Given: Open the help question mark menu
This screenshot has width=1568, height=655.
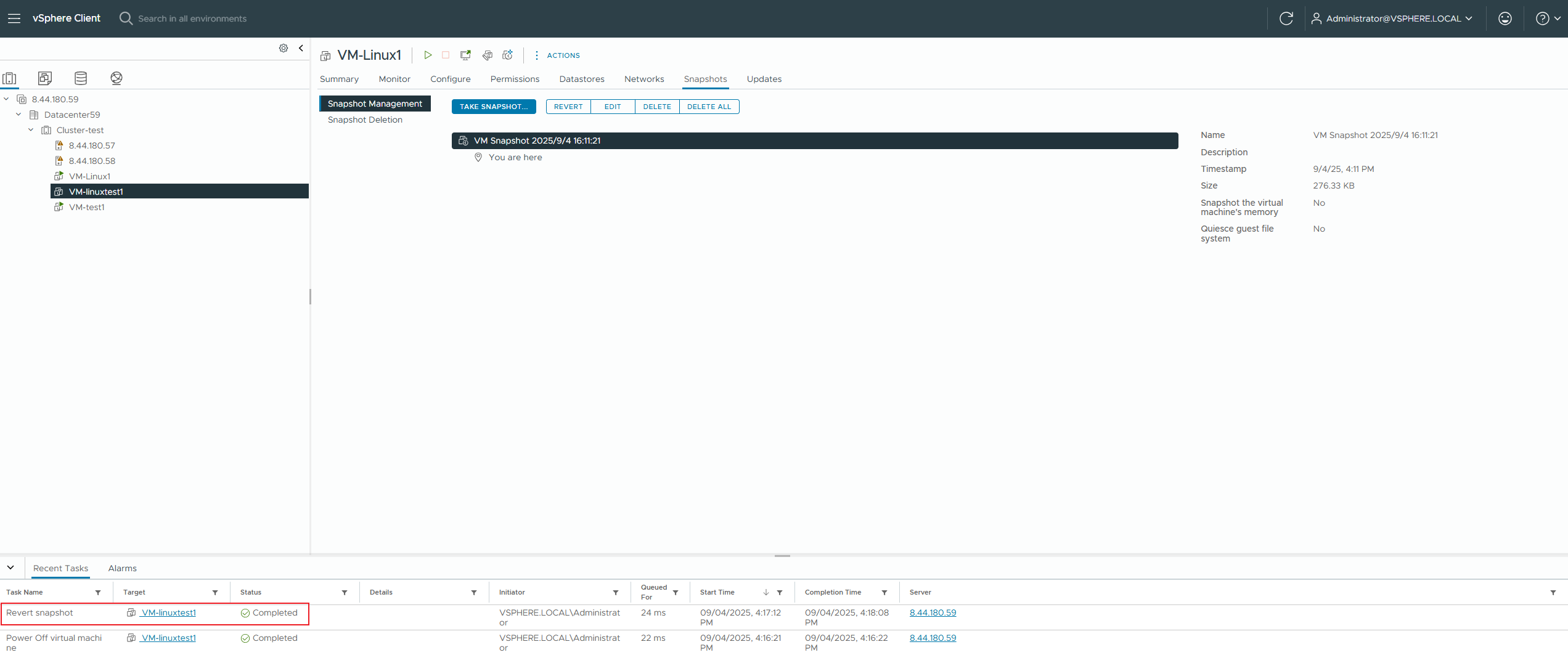Looking at the screenshot, I should pyautogui.click(x=1548, y=18).
